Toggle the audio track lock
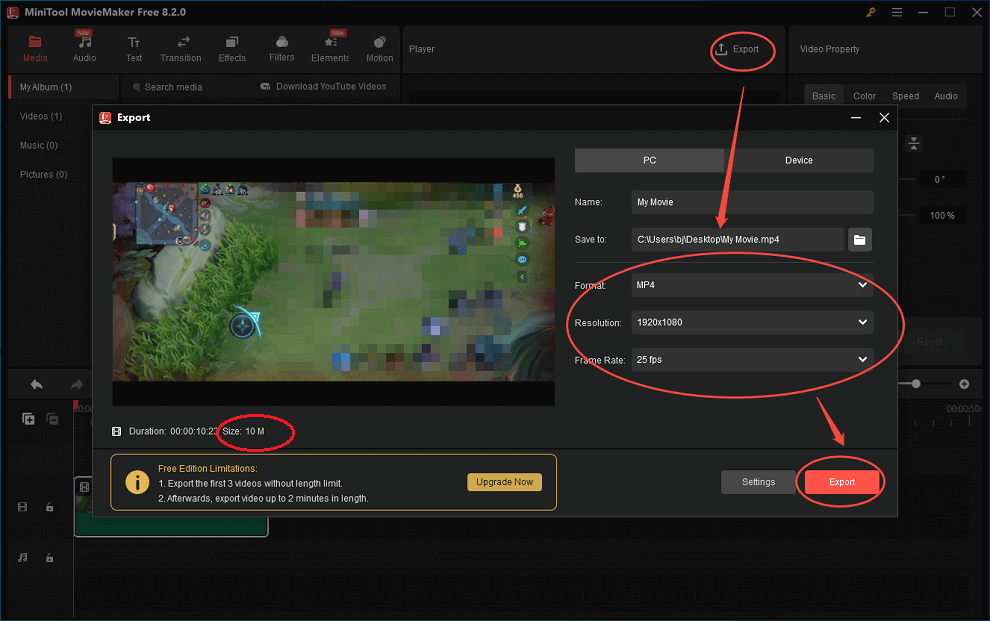Screen dimensions: 990x621 [49, 557]
